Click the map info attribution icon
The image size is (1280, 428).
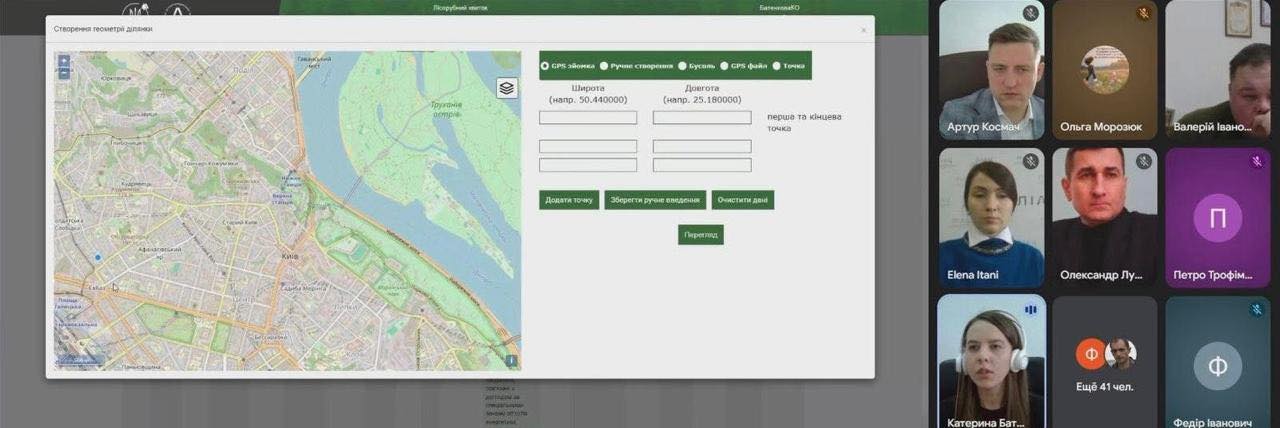click(511, 360)
